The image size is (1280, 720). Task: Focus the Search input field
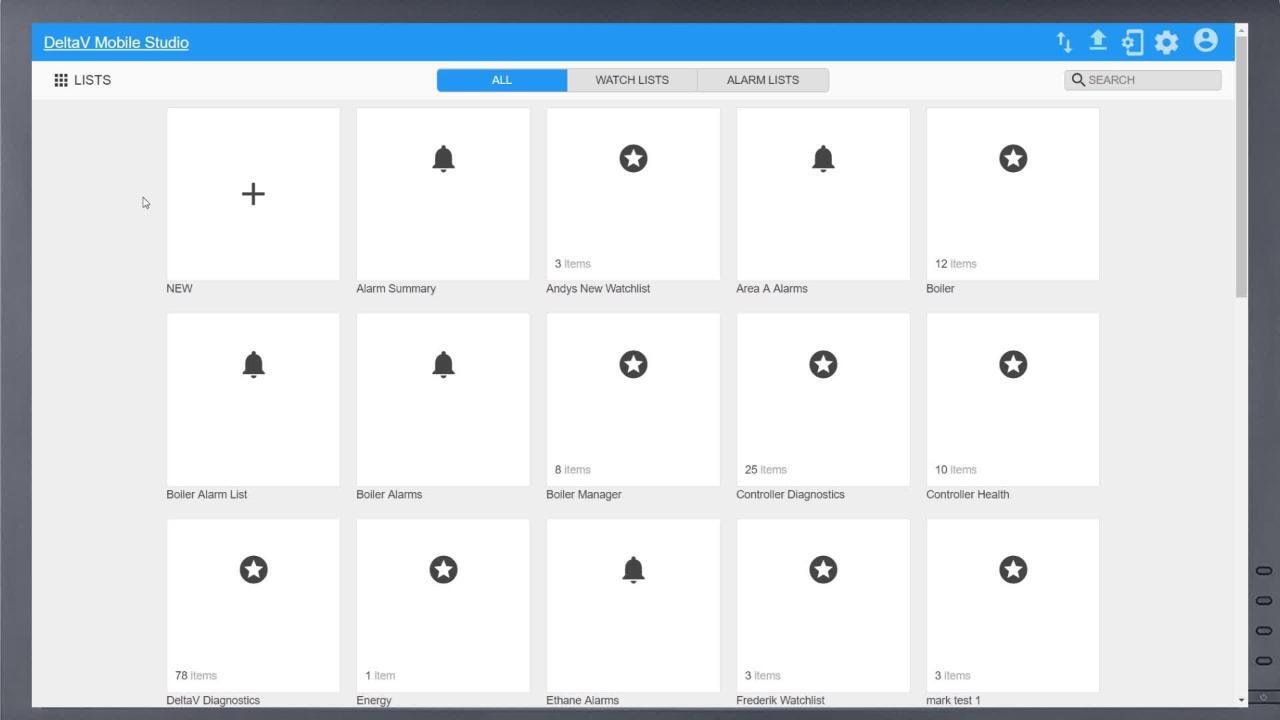pyautogui.click(x=1150, y=80)
